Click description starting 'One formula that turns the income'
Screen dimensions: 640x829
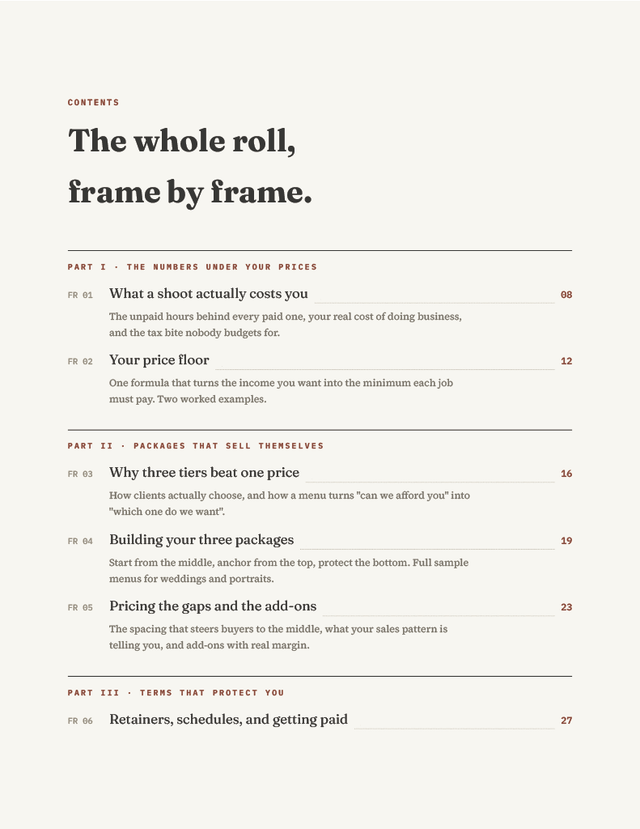[x=281, y=391]
